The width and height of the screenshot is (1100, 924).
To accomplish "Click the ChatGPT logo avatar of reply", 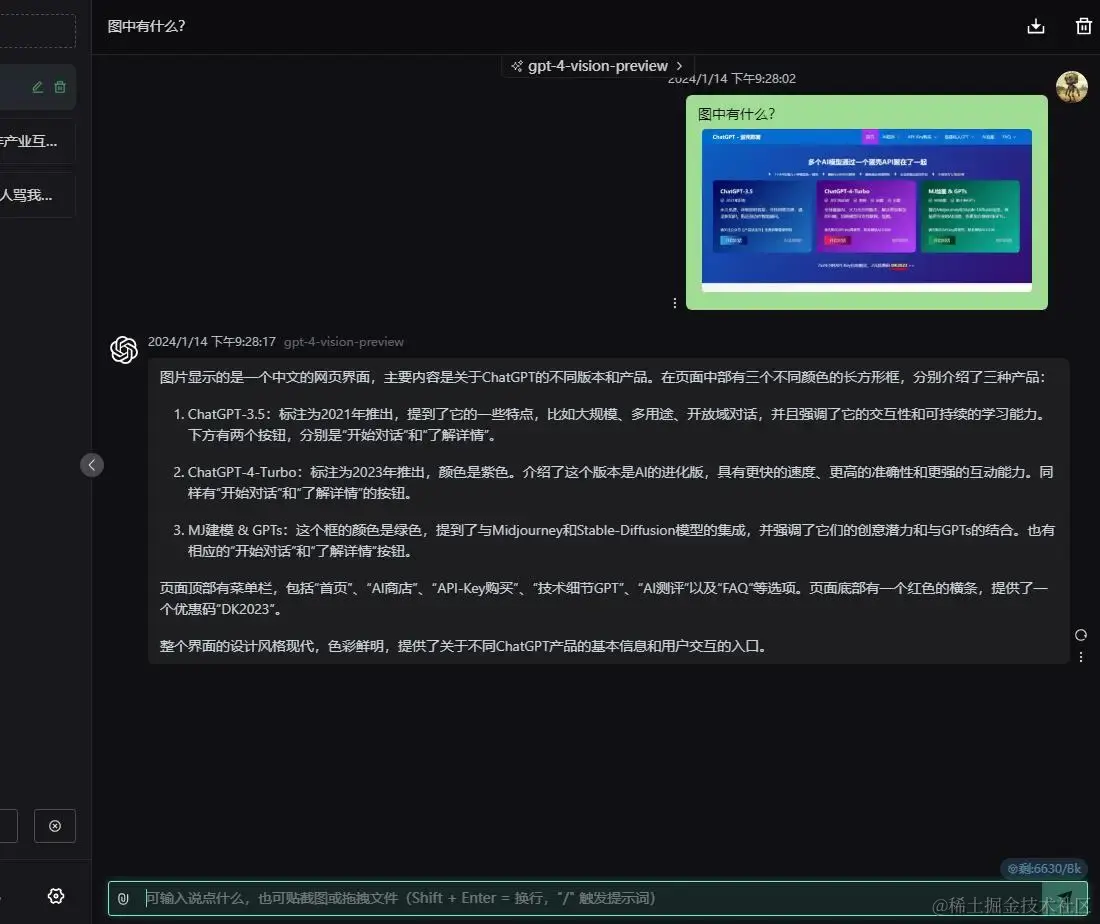I will coord(124,350).
